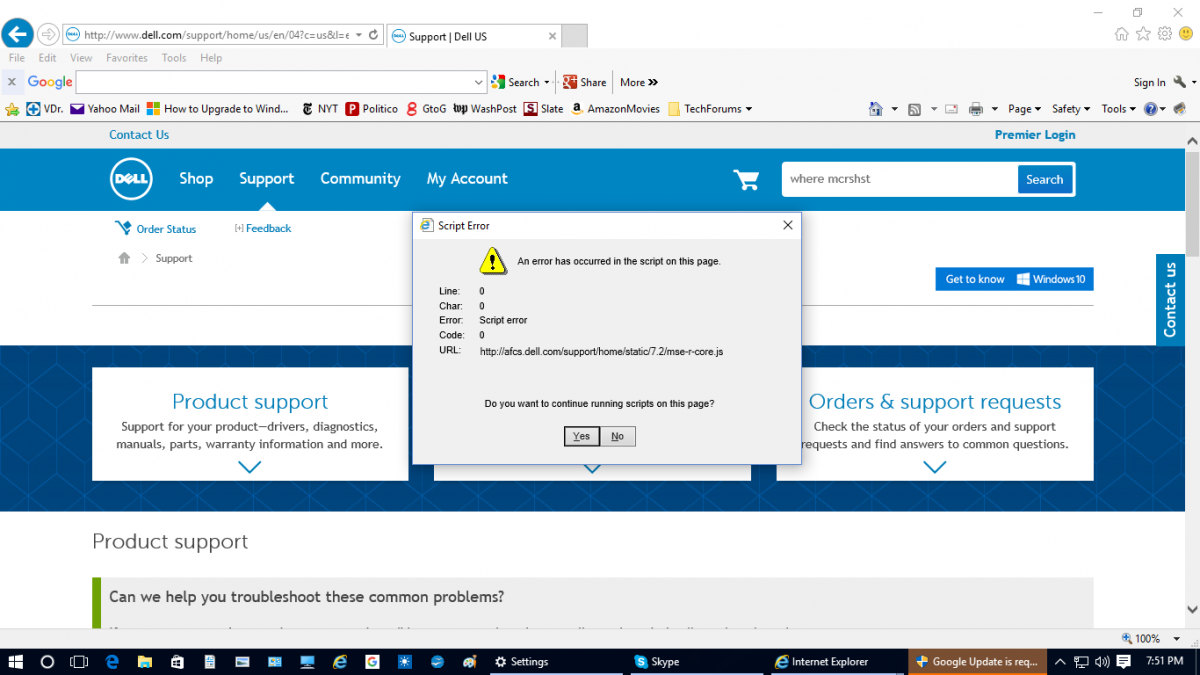Screen dimensions: 1200x675
Task: Click Yes in the Script Error dialog
Action: tap(582, 436)
